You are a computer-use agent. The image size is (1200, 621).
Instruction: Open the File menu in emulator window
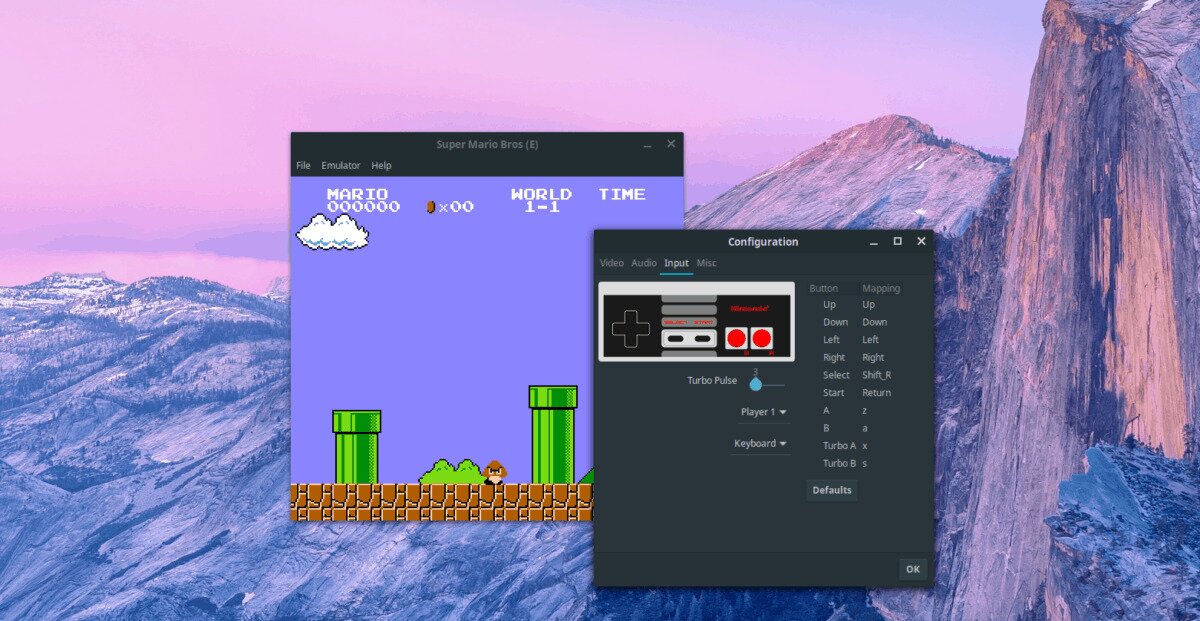point(303,165)
